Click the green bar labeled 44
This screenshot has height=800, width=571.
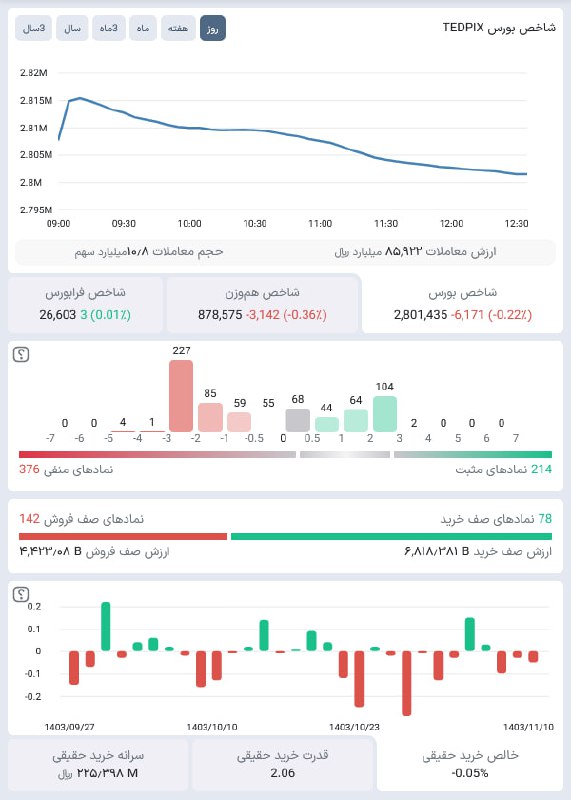pyautogui.click(x=327, y=424)
